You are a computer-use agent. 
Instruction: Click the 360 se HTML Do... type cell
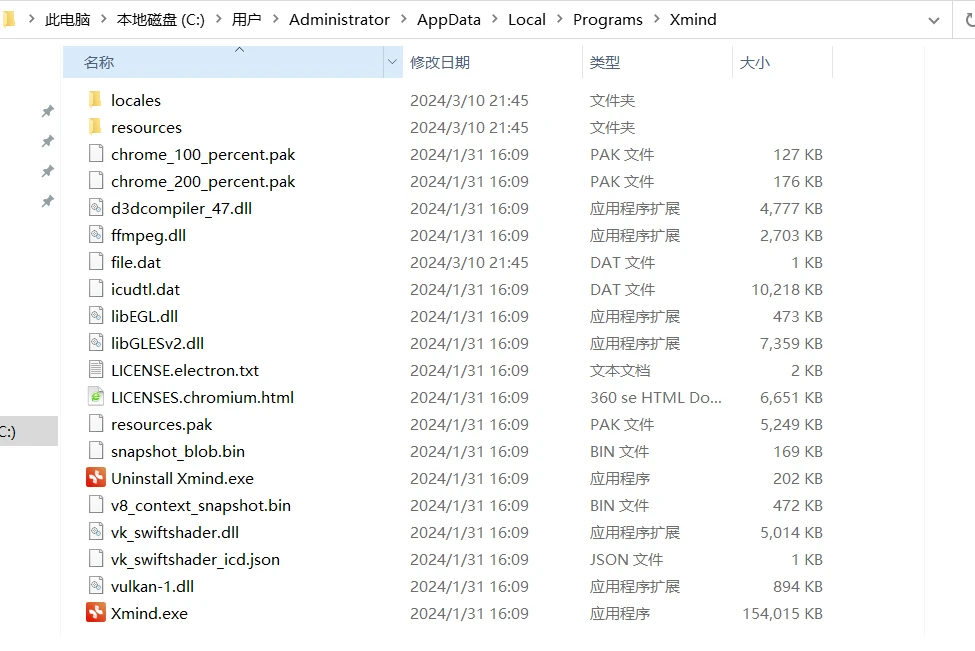click(x=655, y=397)
